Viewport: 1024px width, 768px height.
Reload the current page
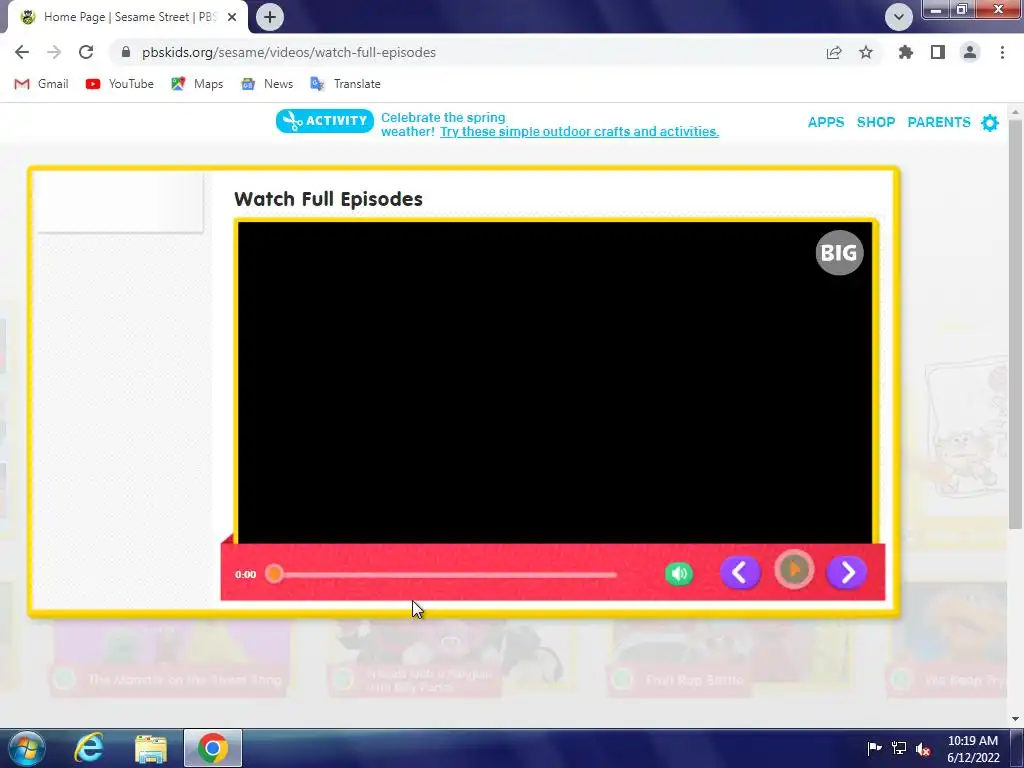click(86, 52)
